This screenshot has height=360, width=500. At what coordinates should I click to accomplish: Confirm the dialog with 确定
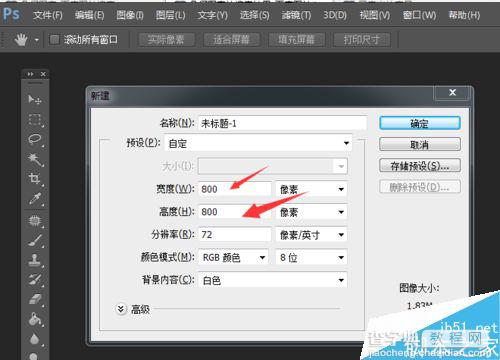click(x=420, y=123)
